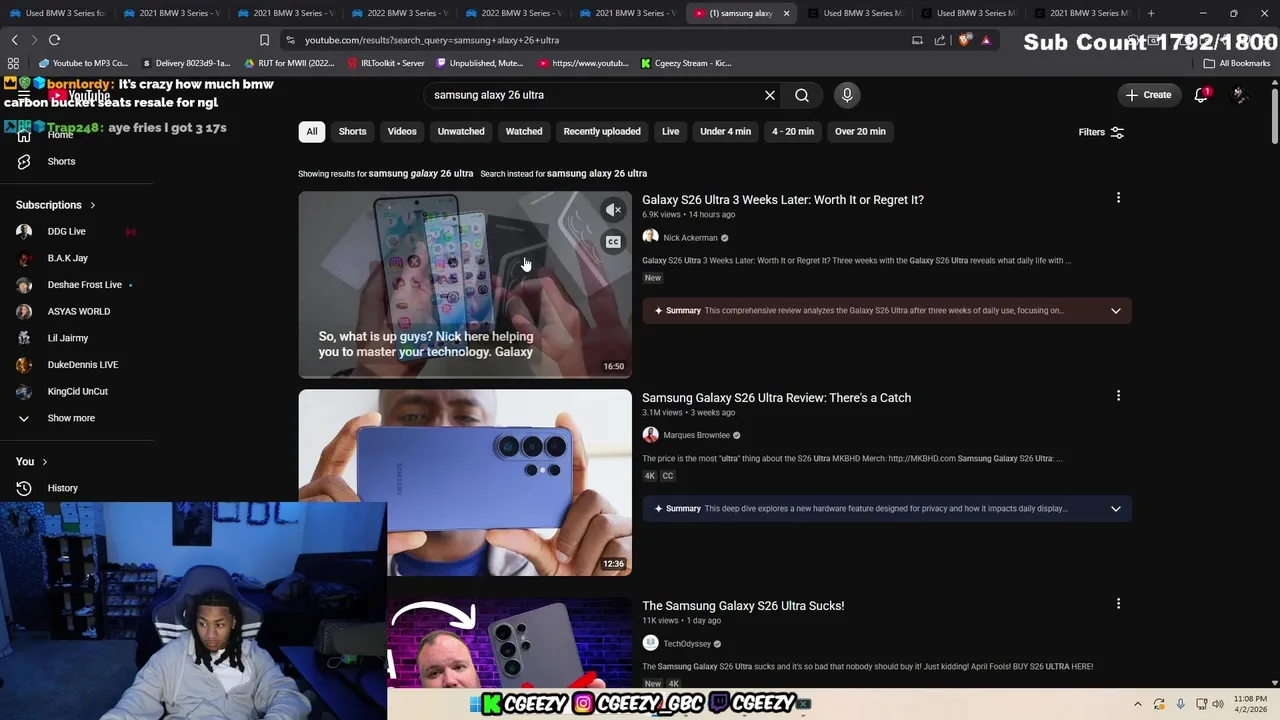Toggle captions on the video preview
This screenshot has height=720, width=1280.
pyautogui.click(x=613, y=242)
